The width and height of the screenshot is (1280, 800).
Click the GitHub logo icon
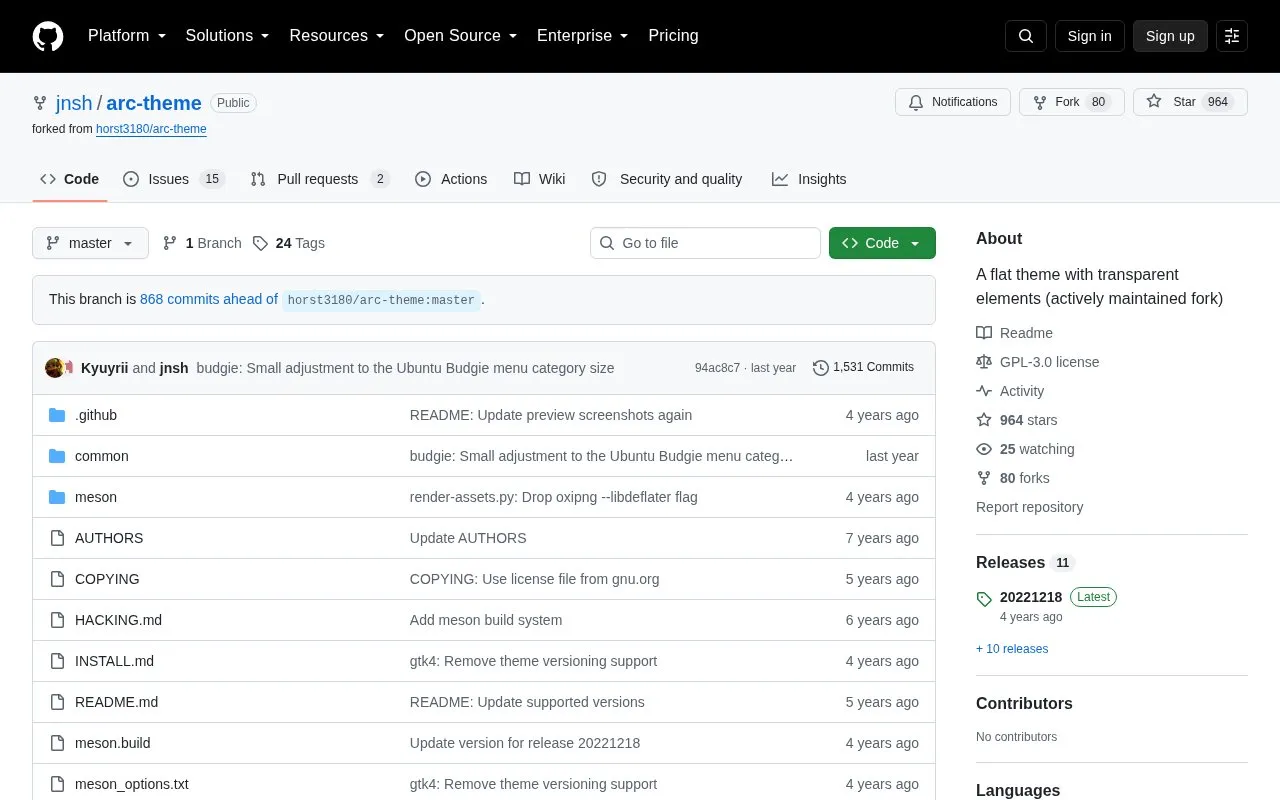click(48, 36)
